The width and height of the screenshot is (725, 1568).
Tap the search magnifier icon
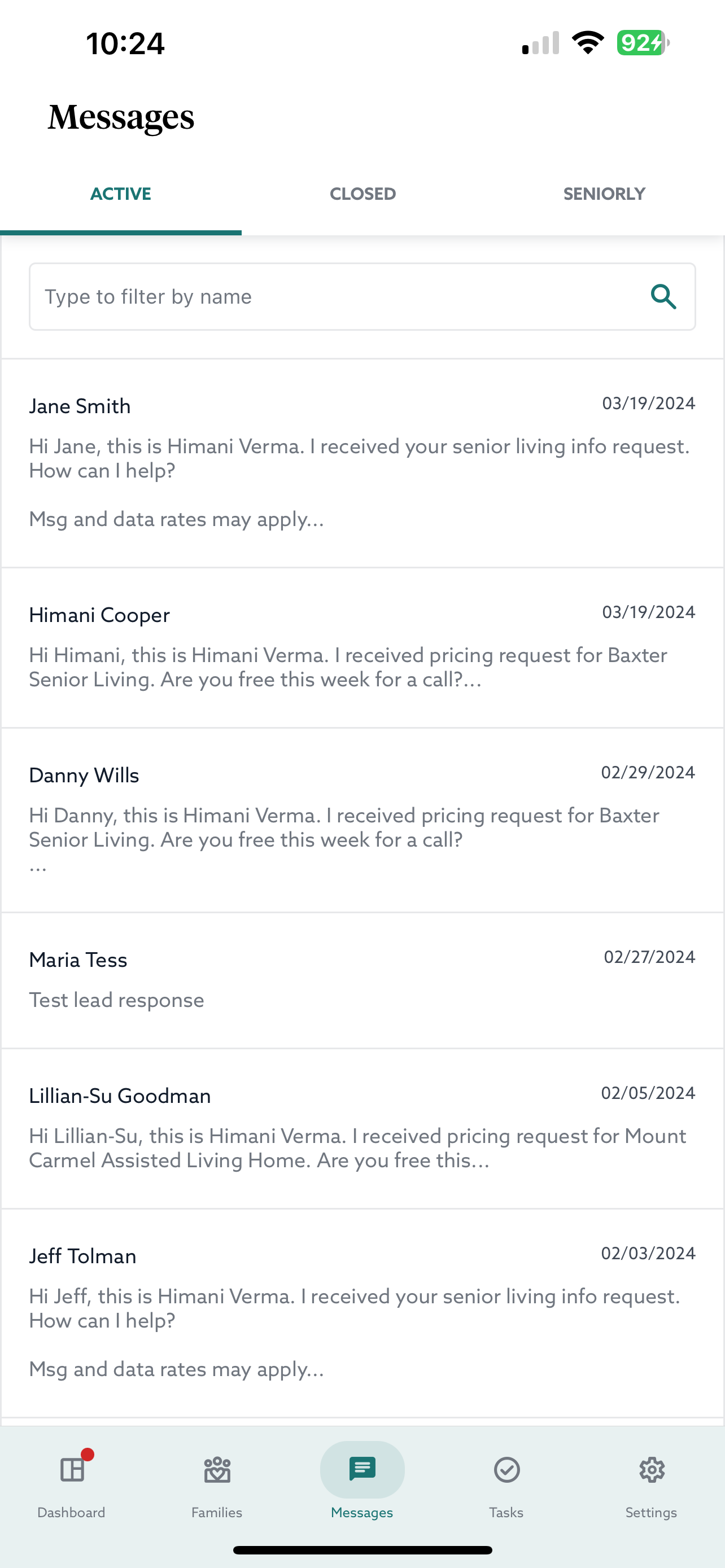[663, 296]
